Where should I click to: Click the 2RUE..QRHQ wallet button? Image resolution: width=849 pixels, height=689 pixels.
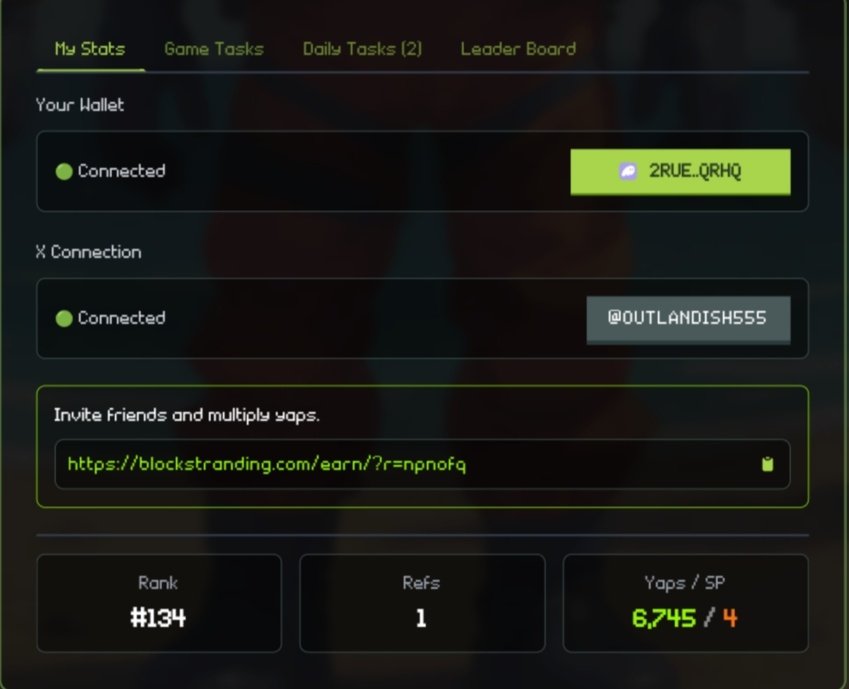tap(680, 172)
